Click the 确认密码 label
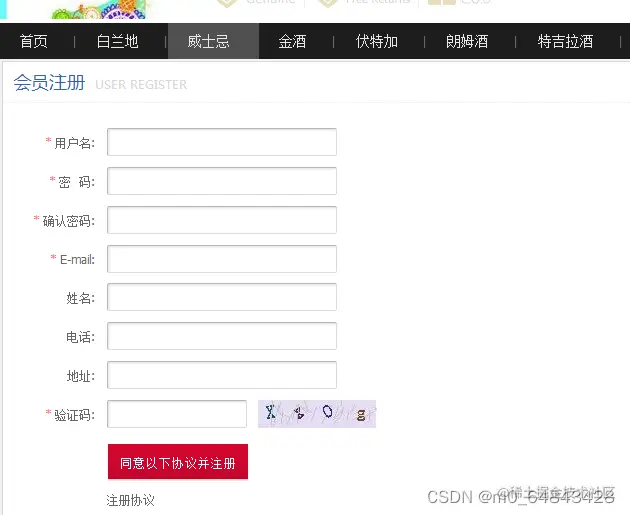This screenshot has width=630, height=515. pyautogui.click(x=69, y=221)
